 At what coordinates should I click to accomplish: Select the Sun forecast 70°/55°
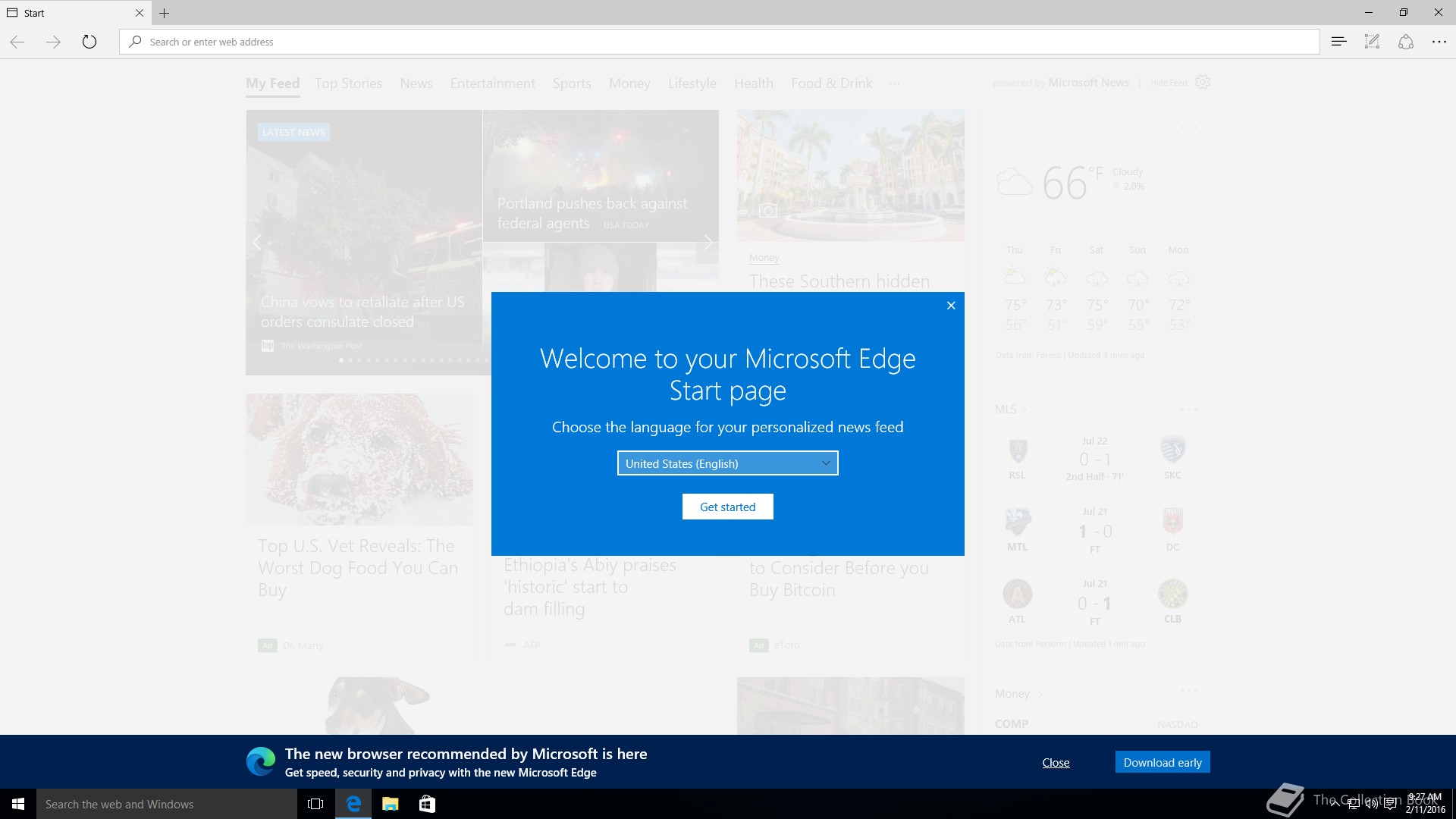1137,288
